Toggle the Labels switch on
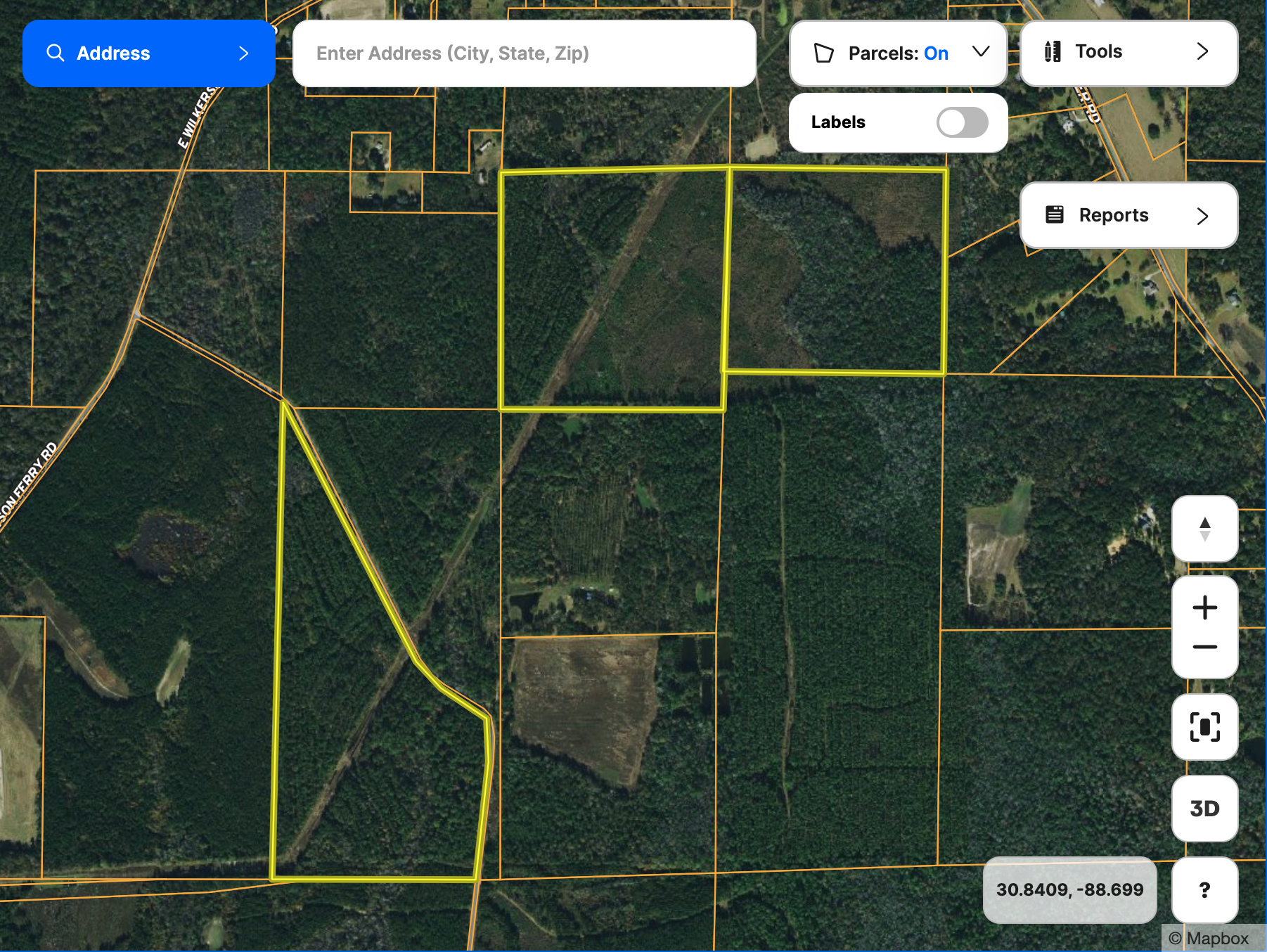1267x952 pixels. [962, 122]
